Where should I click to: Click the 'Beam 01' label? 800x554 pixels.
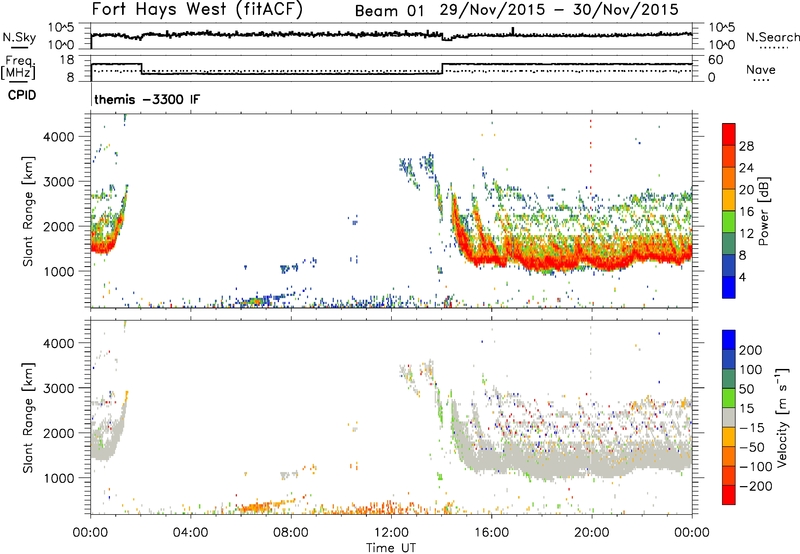(x=389, y=11)
